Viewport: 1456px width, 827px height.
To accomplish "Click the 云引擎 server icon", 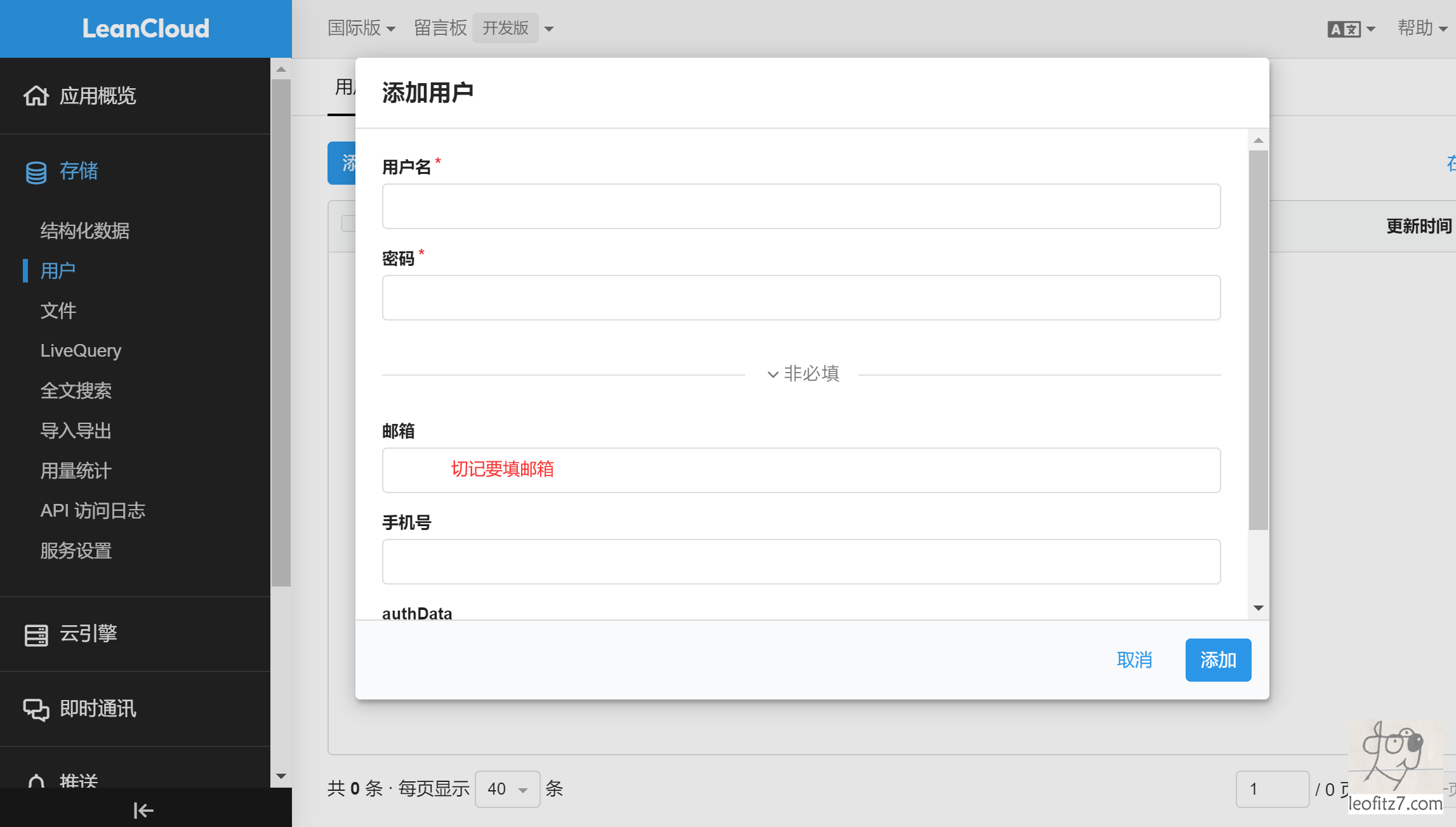I will (x=36, y=635).
